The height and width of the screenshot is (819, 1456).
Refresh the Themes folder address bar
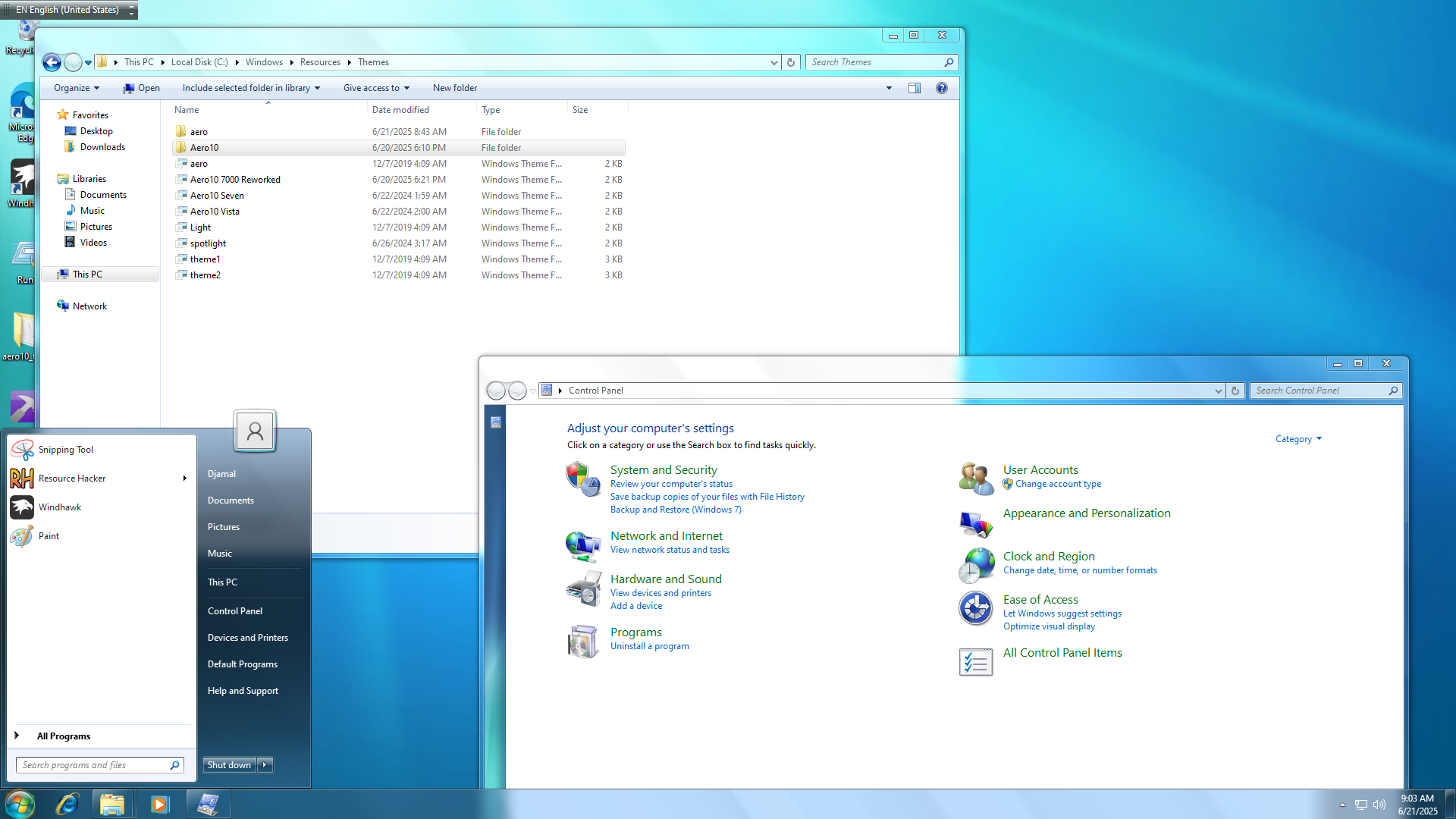[x=791, y=62]
